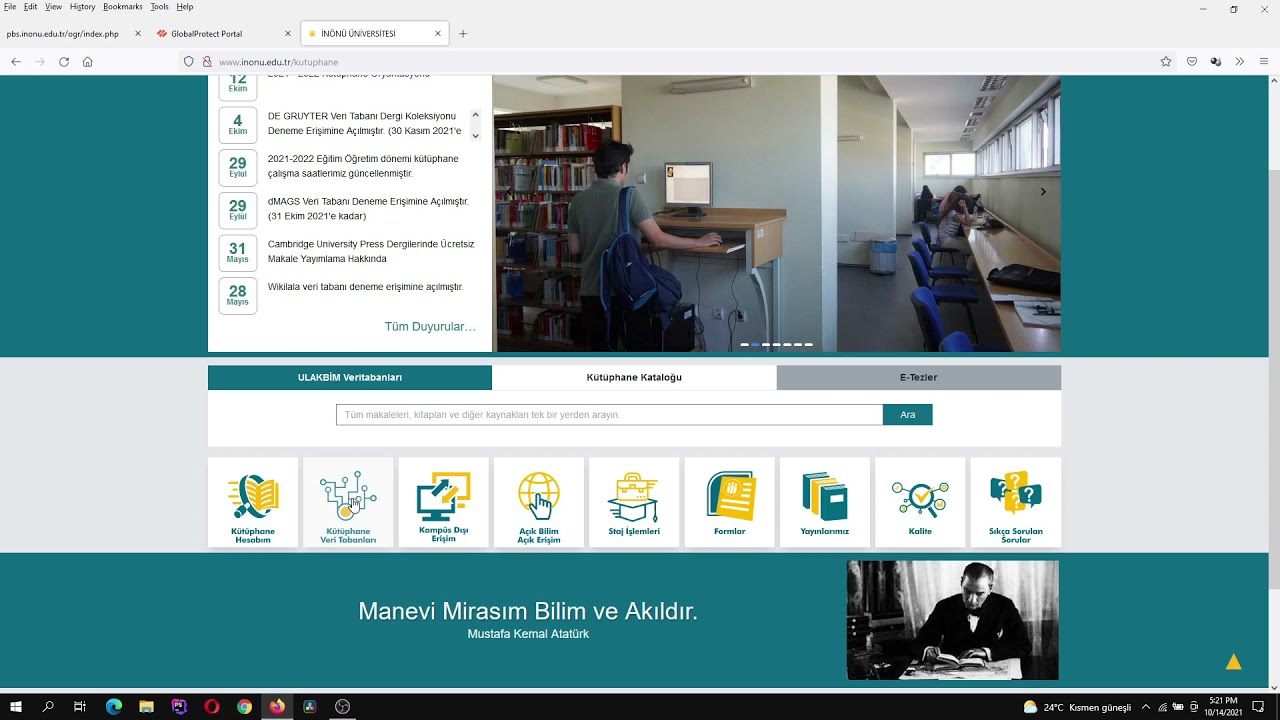Open the Tools menu
The width and height of the screenshot is (1280, 720).
(159, 7)
